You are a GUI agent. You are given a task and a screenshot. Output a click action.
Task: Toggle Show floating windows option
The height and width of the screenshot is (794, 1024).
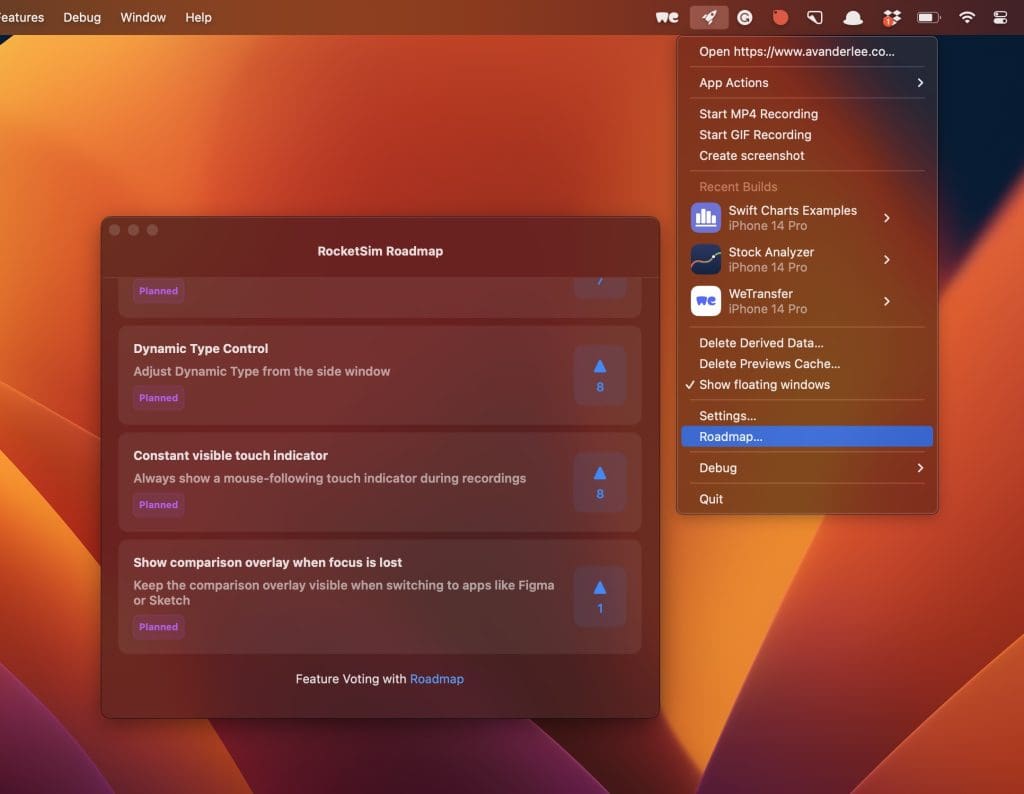pyautogui.click(x=807, y=385)
